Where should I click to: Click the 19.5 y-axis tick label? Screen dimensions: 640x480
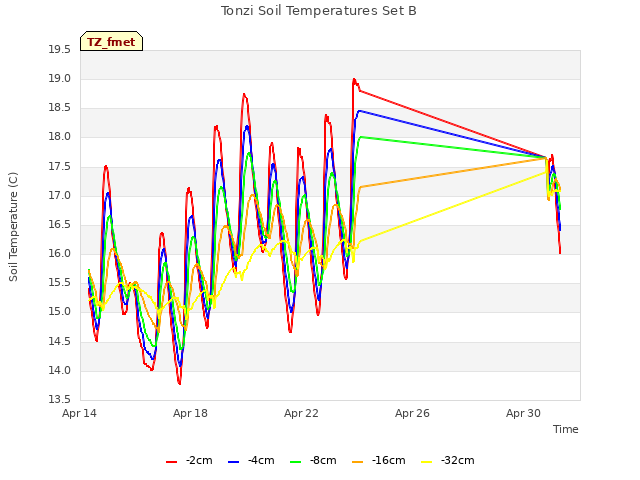tap(60, 50)
